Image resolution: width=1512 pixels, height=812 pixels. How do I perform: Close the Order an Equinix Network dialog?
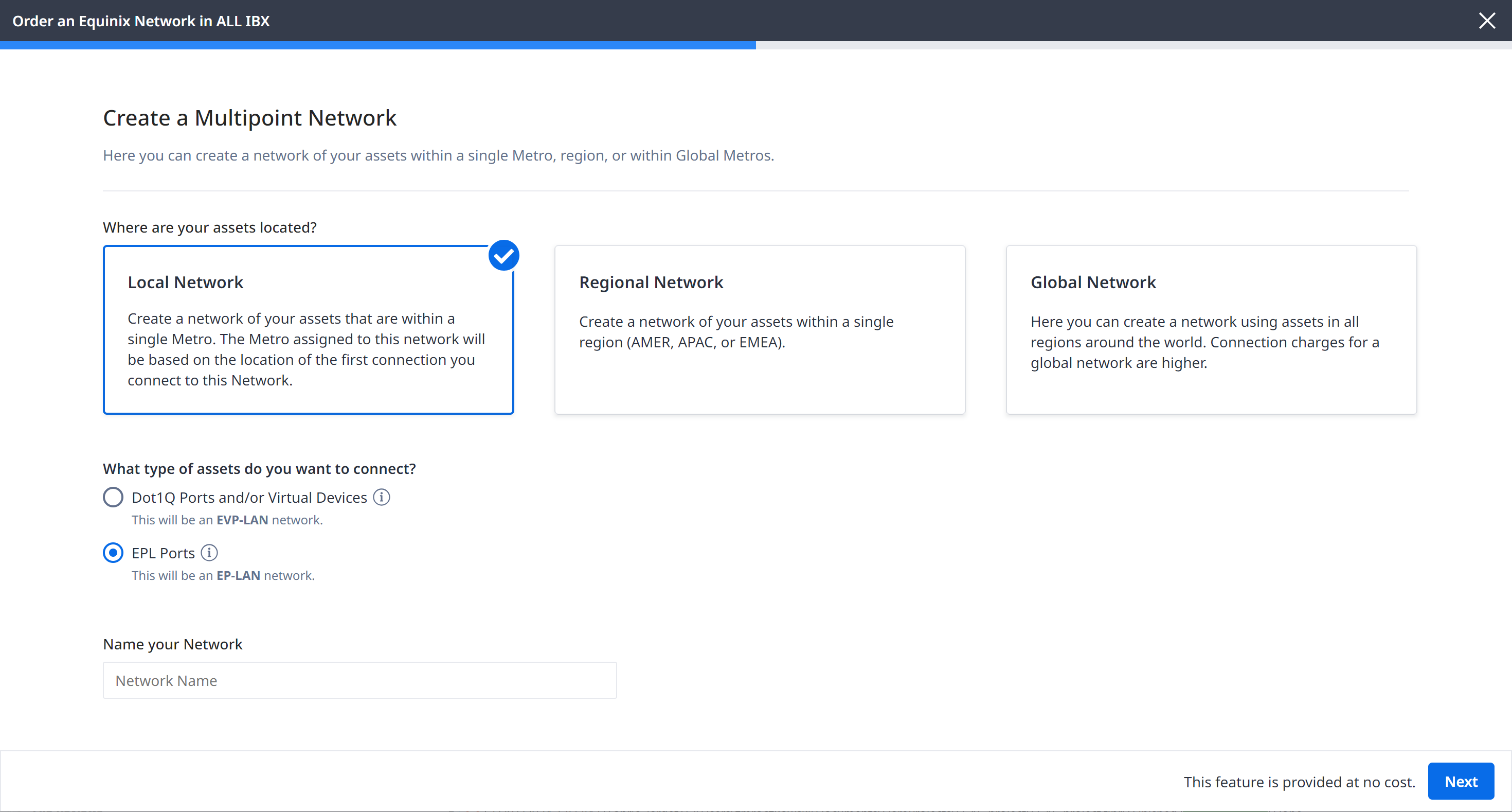click(1487, 21)
